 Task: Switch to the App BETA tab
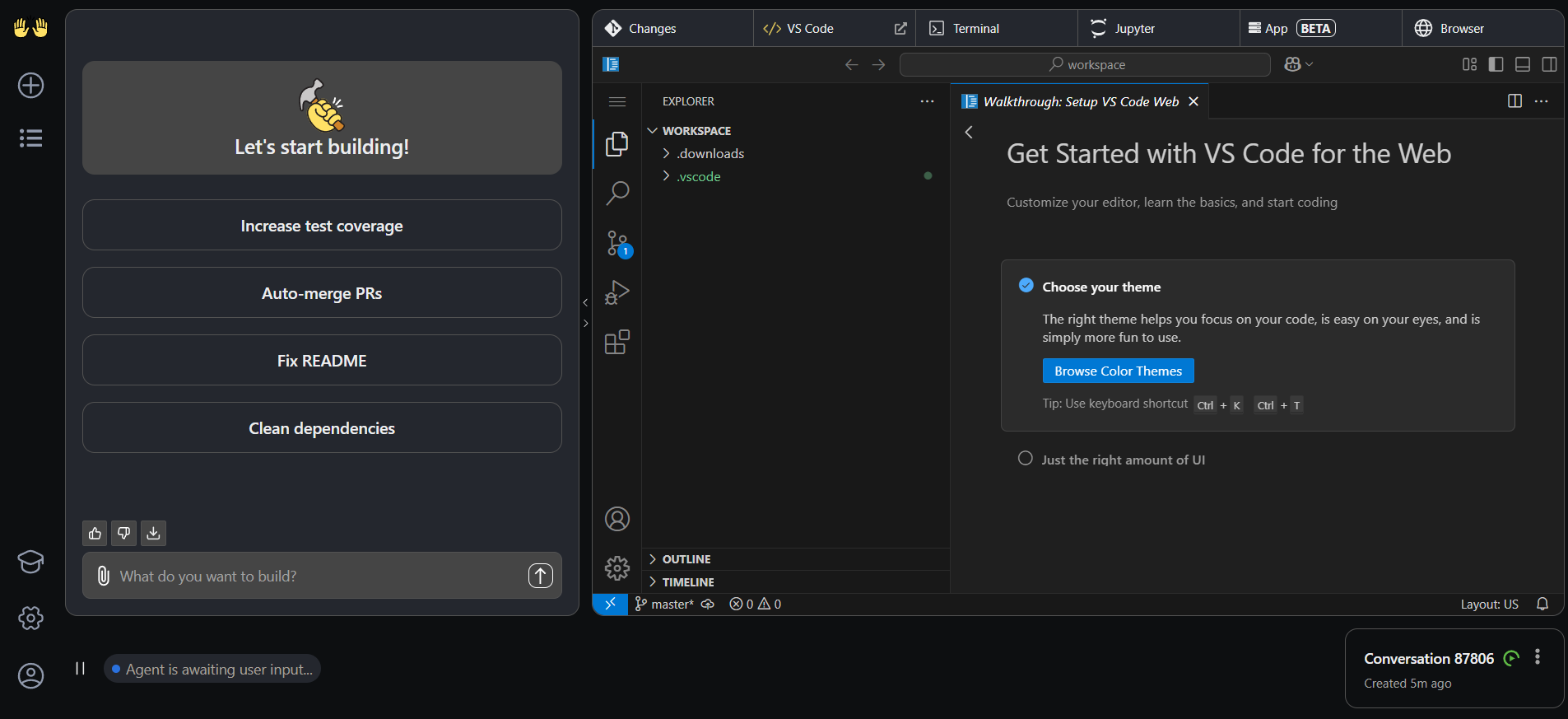tap(1321, 29)
